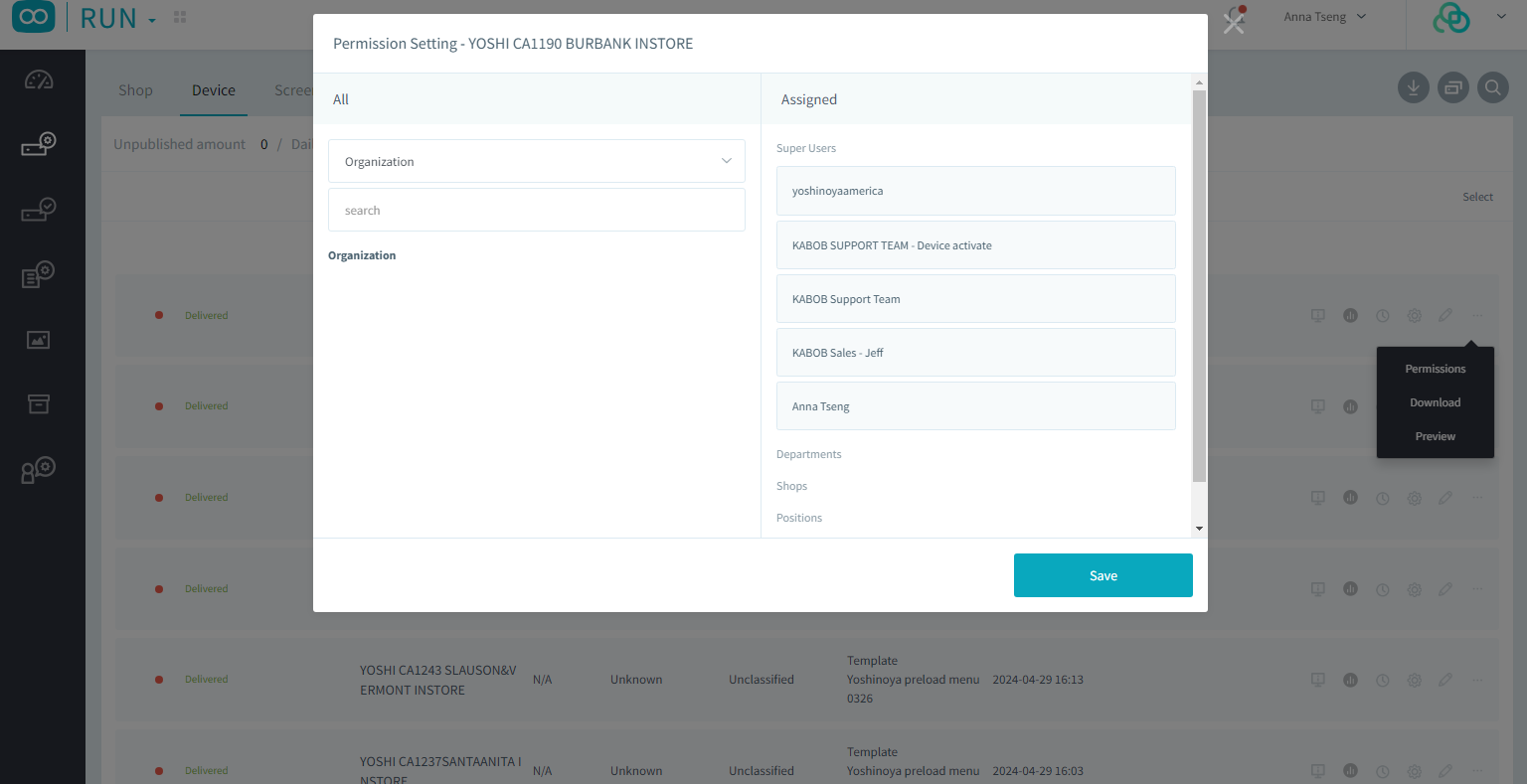Select the KABOB Sales - Jeff entry
The height and width of the screenshot is (784, 1527).
click(976, 353)
